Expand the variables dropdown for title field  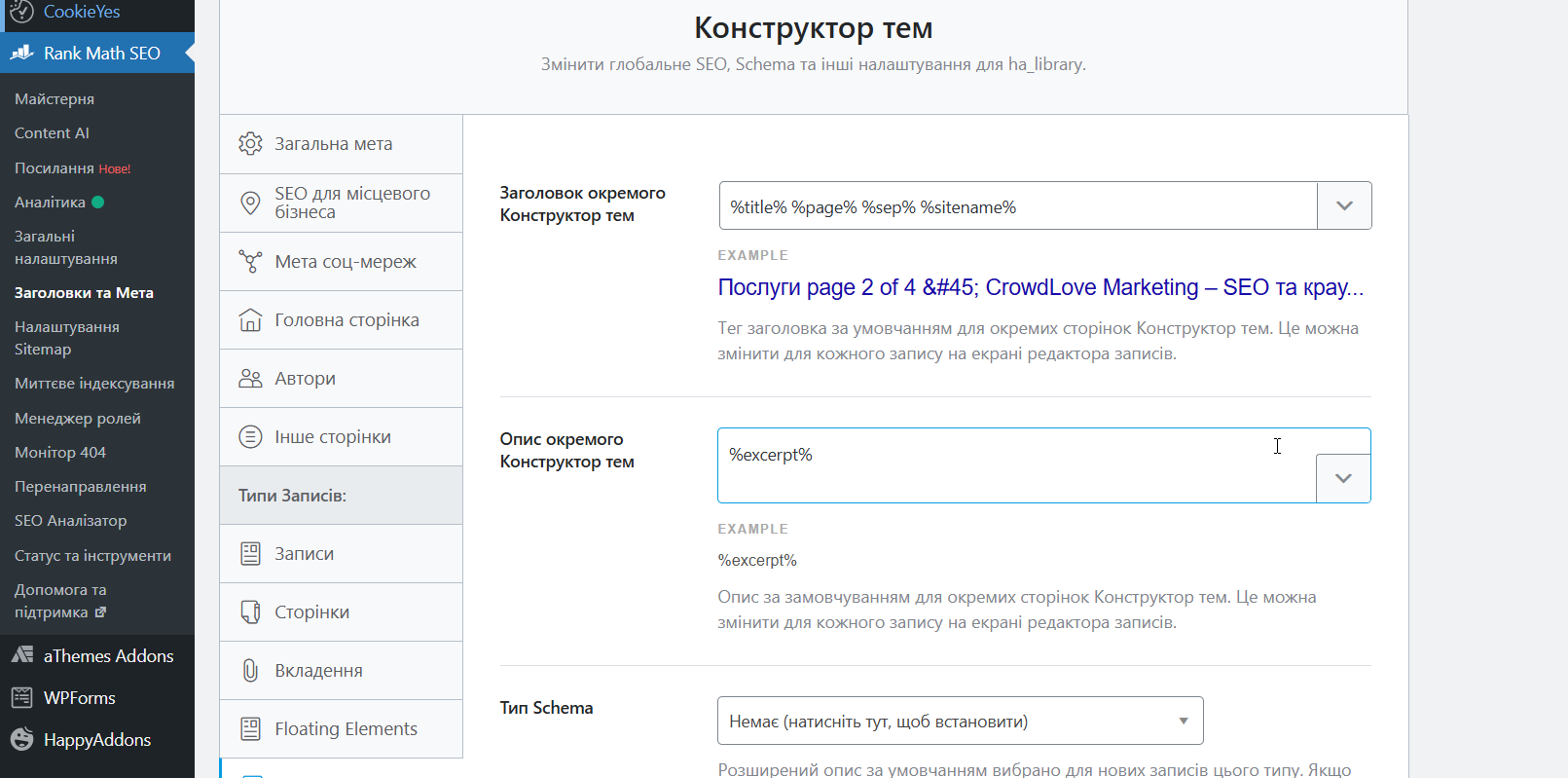1344,205
